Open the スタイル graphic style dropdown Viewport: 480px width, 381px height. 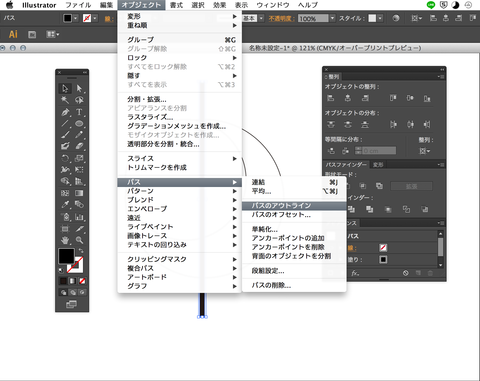380,18
